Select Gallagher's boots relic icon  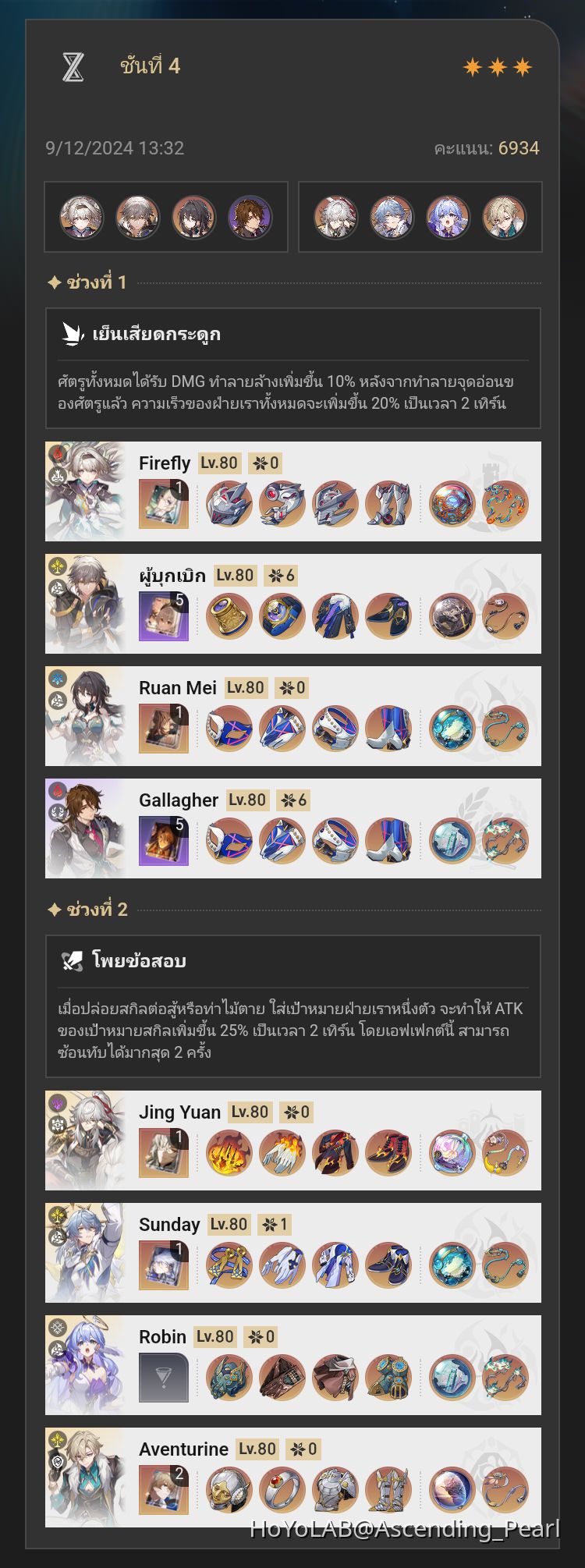click(388, 841)
